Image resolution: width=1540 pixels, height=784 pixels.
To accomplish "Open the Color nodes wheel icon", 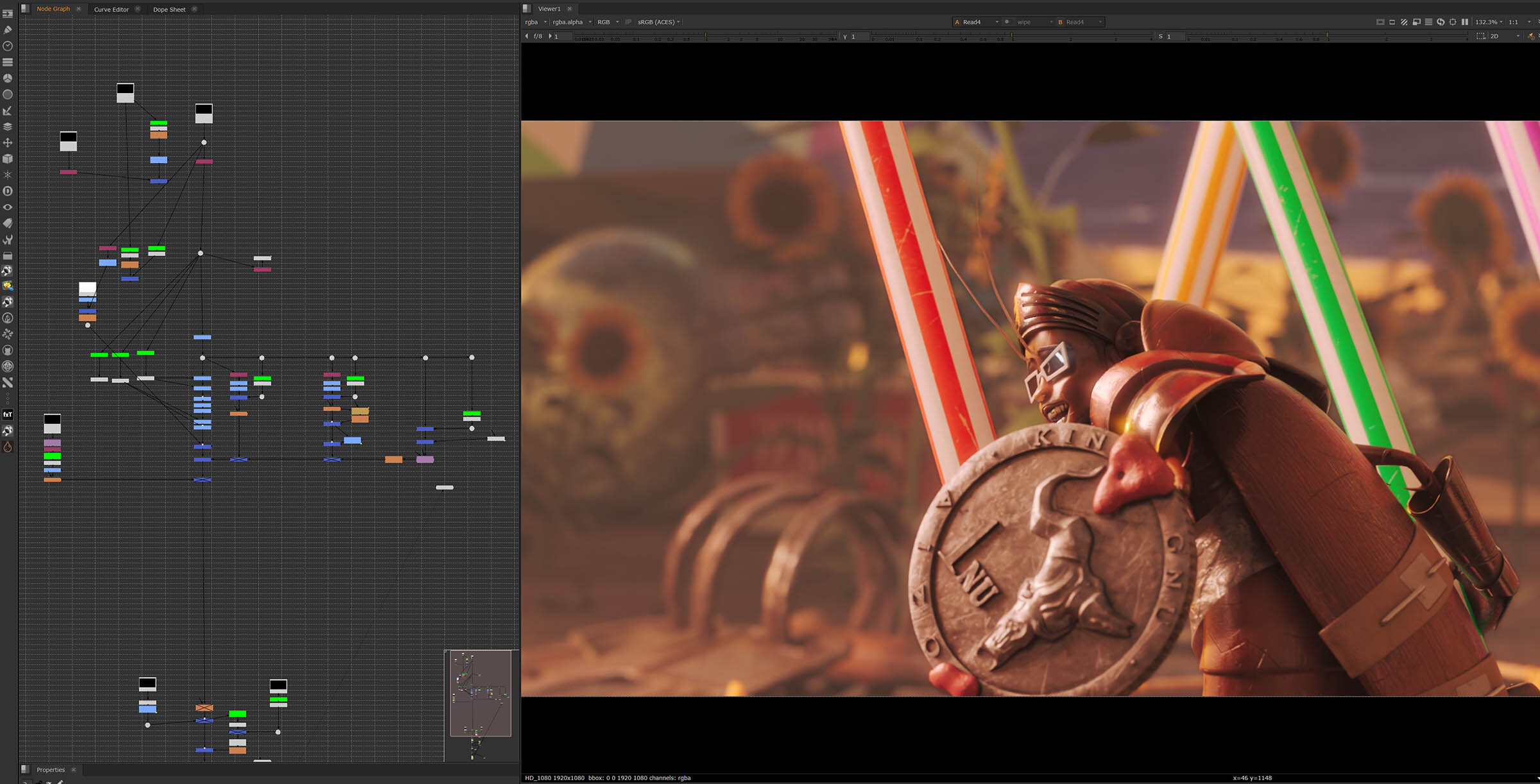I will (8, 78).
